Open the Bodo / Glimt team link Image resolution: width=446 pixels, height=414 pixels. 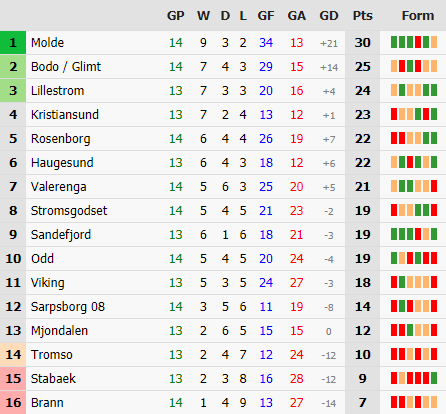pos(66,67)
